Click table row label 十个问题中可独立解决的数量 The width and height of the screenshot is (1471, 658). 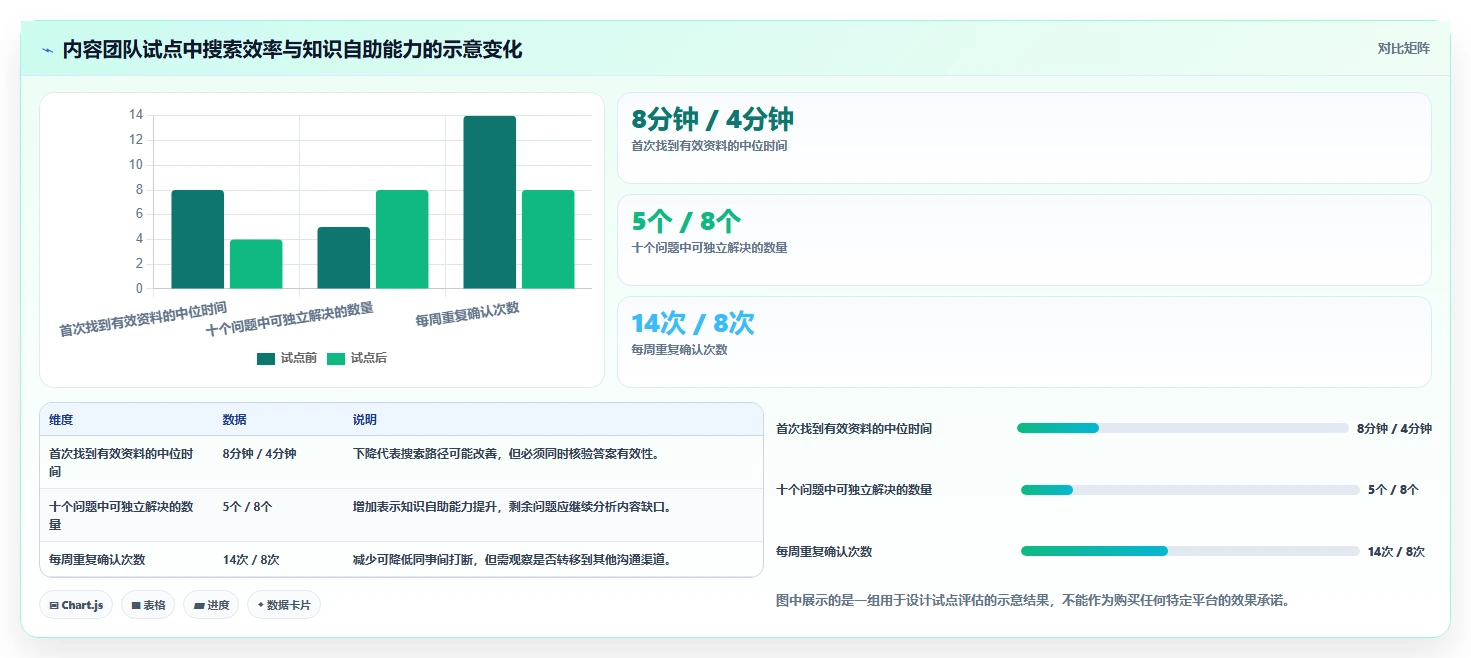(x=122, y=515)
